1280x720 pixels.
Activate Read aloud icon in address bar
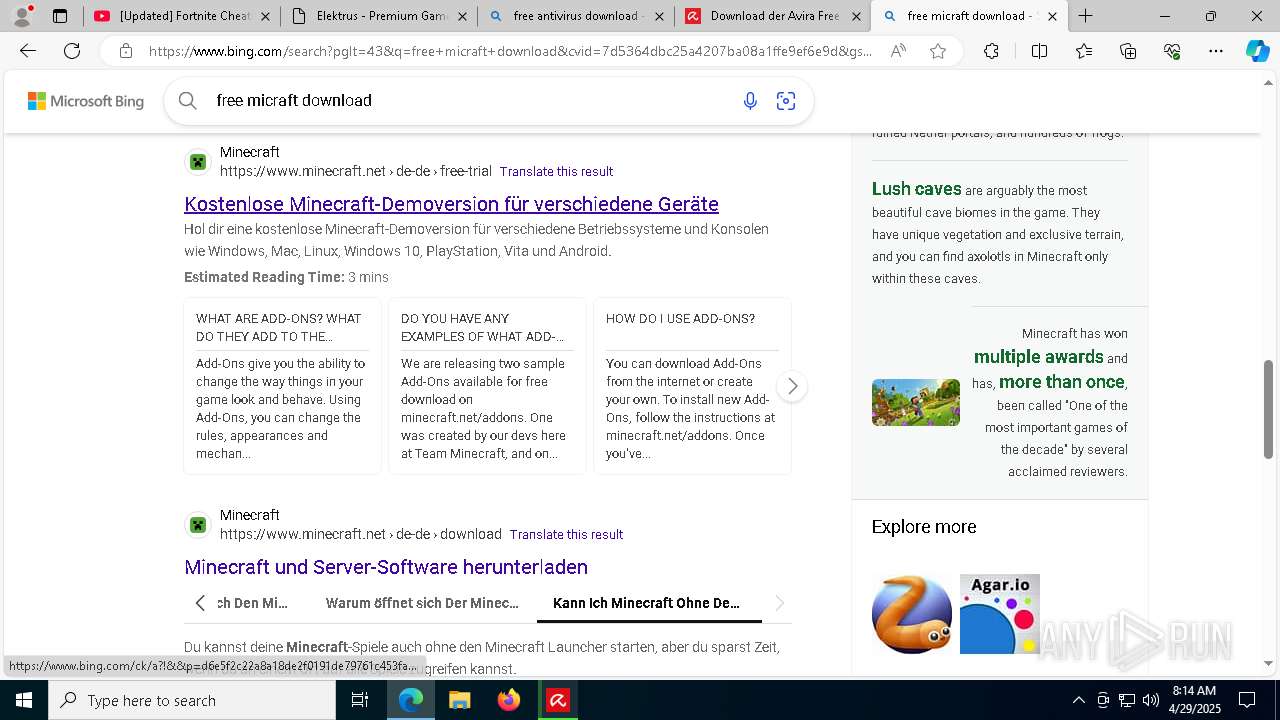898,51
